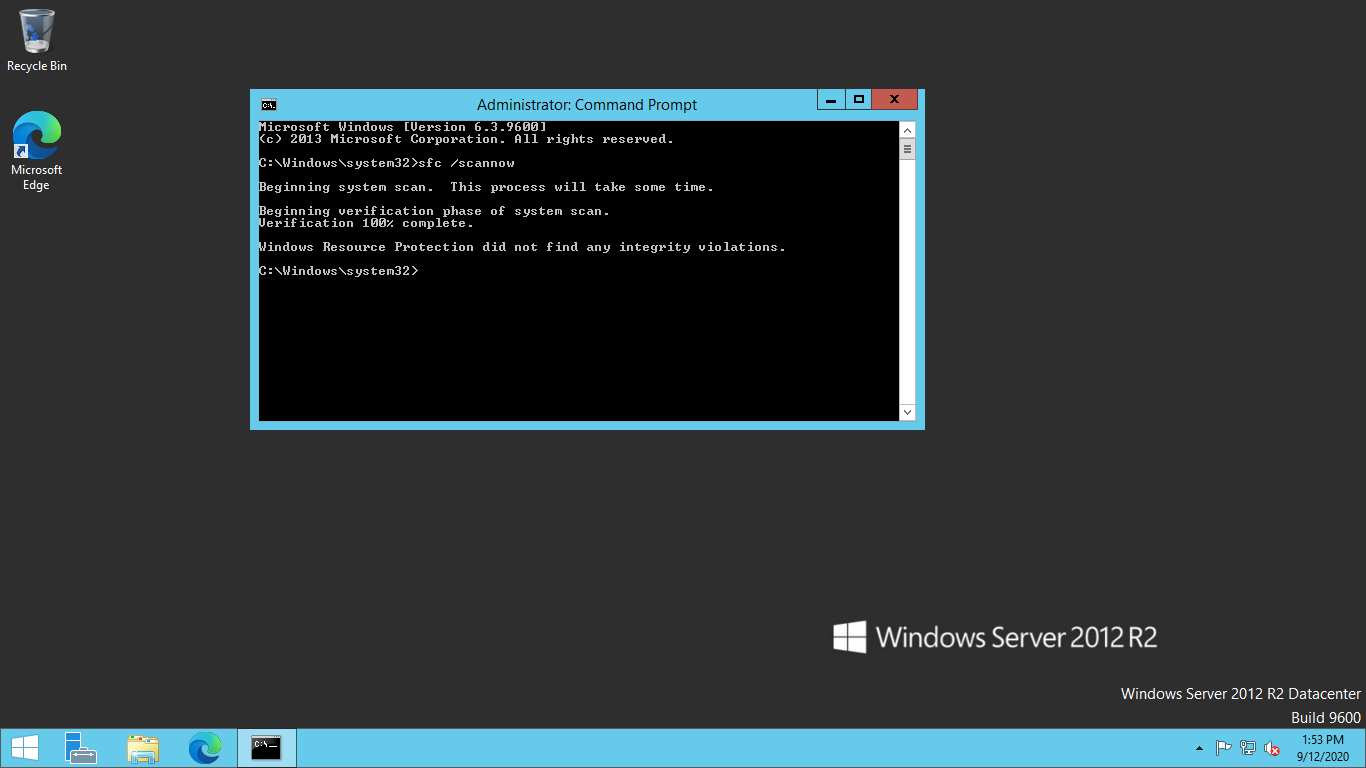Image resolution: width=1366 pixels, height=768 pixels.
Task: Open the Command Prompt title bar system icon
Action: [x=269, y=105]
